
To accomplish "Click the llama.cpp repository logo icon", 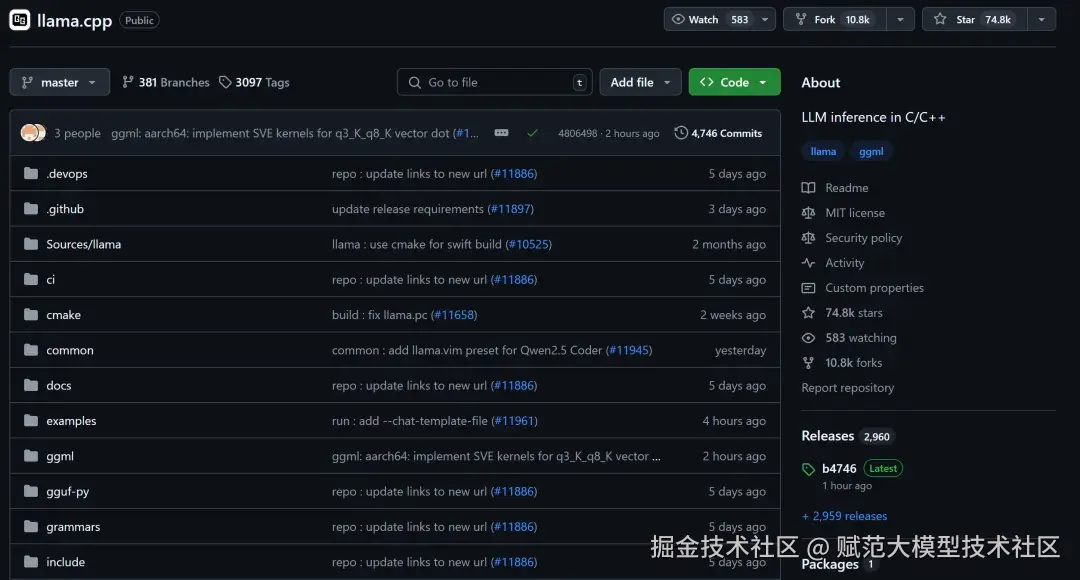I will 20,19.
